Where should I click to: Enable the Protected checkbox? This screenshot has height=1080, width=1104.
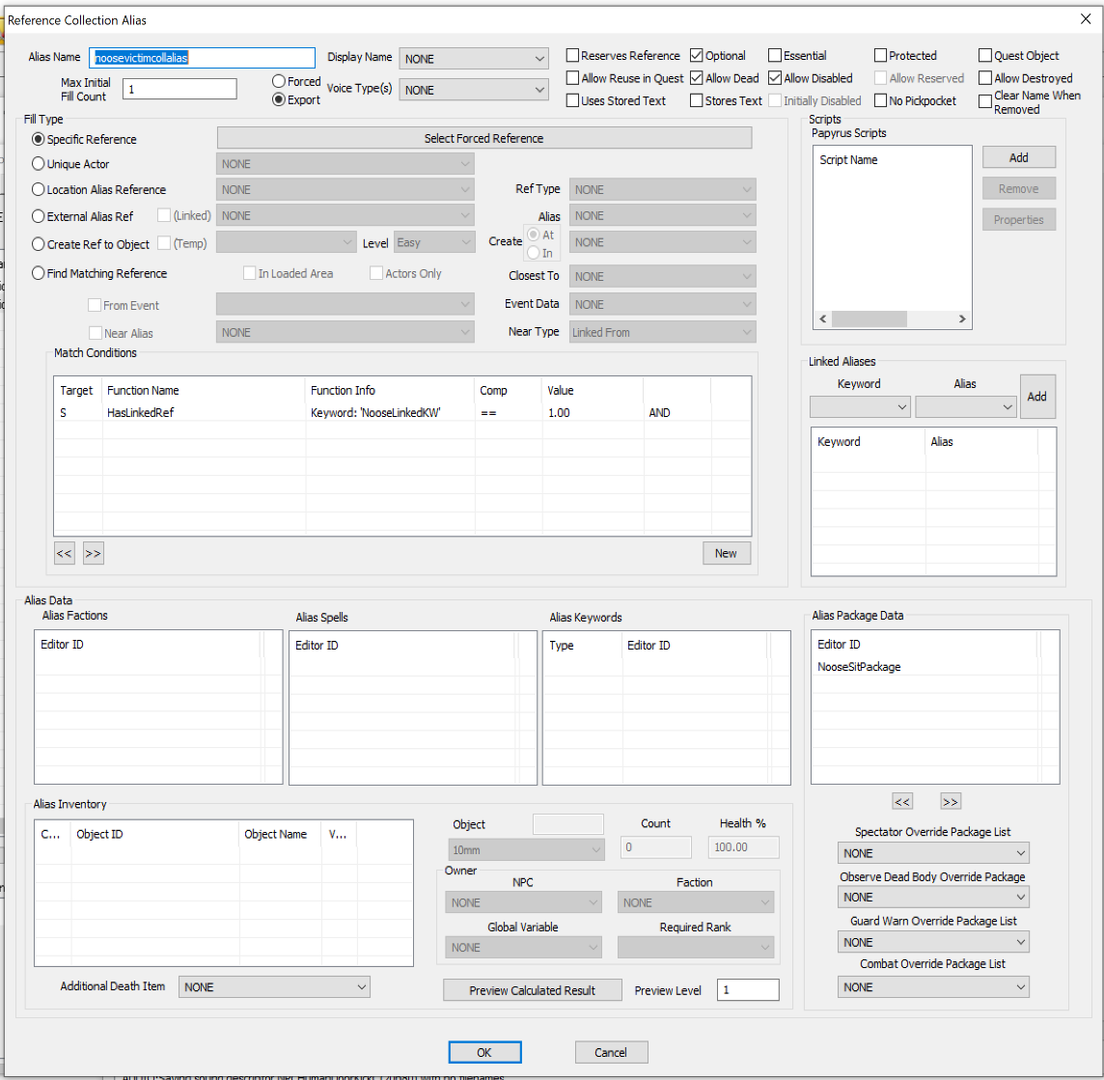(880, 56)
